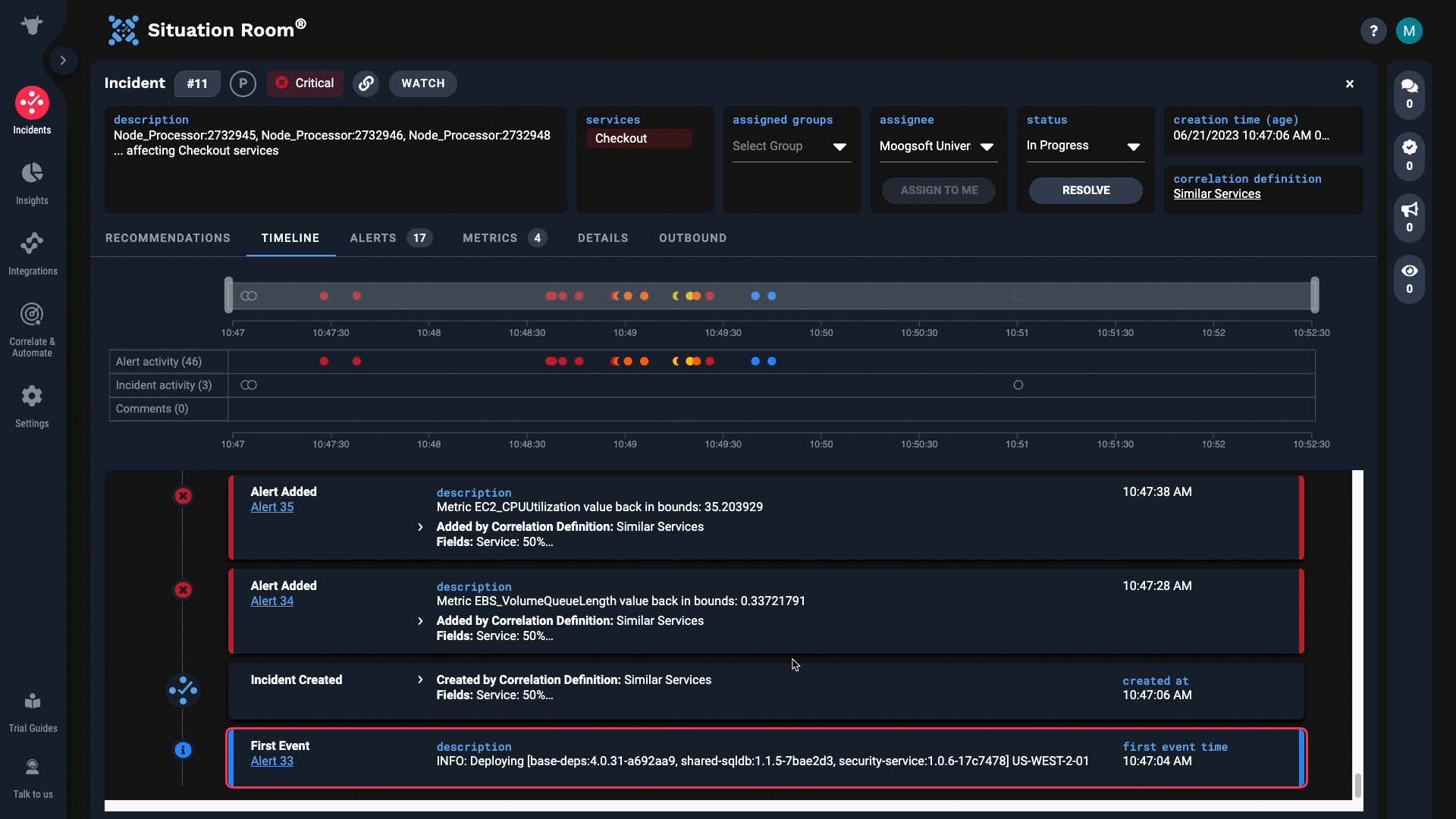Click the creation time value
This screenshot has height=819, width=1456.
[x=1251, y=136]
